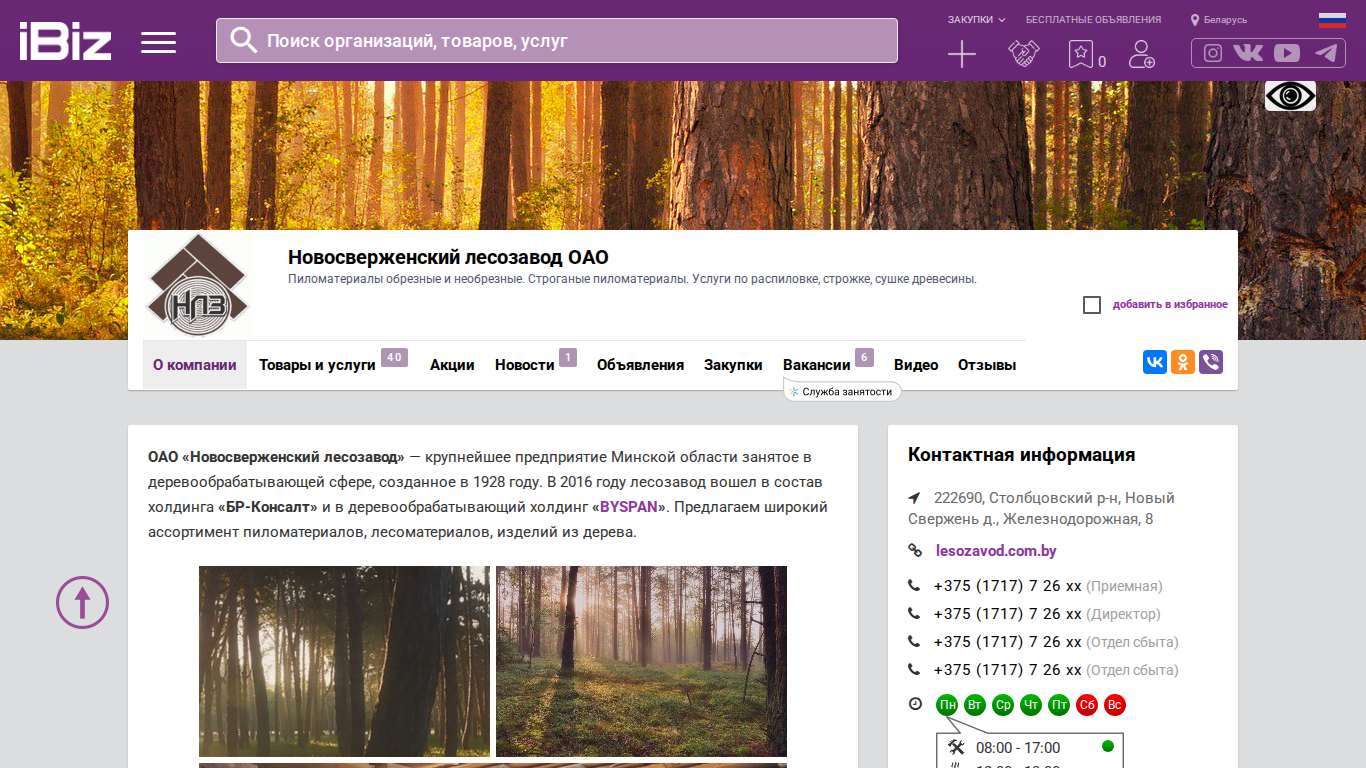Click the company НЛЗ logo
The image size is (1366, 768).
(x=197, y=285)
